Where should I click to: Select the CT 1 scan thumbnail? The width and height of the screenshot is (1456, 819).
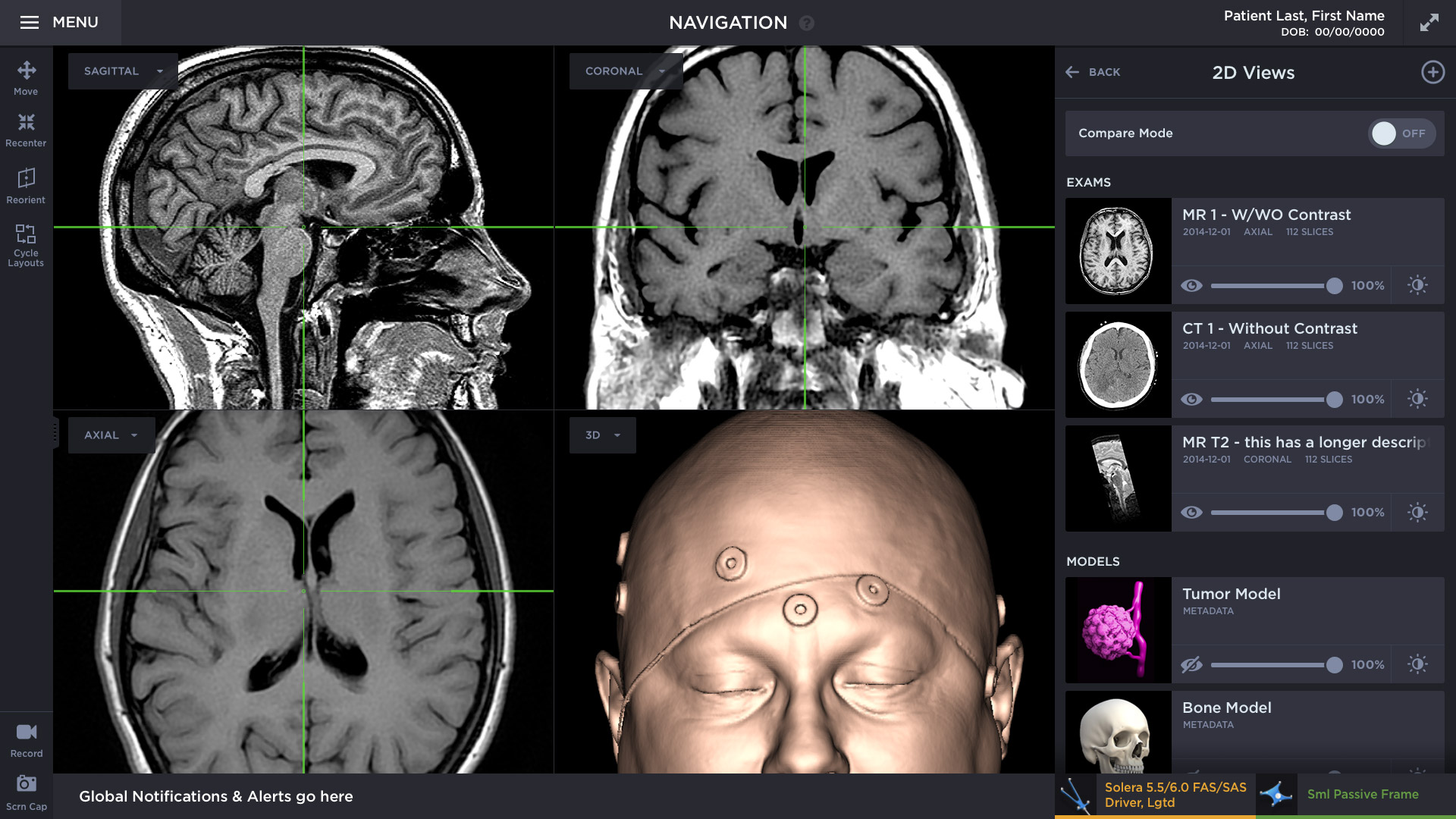1118,365
